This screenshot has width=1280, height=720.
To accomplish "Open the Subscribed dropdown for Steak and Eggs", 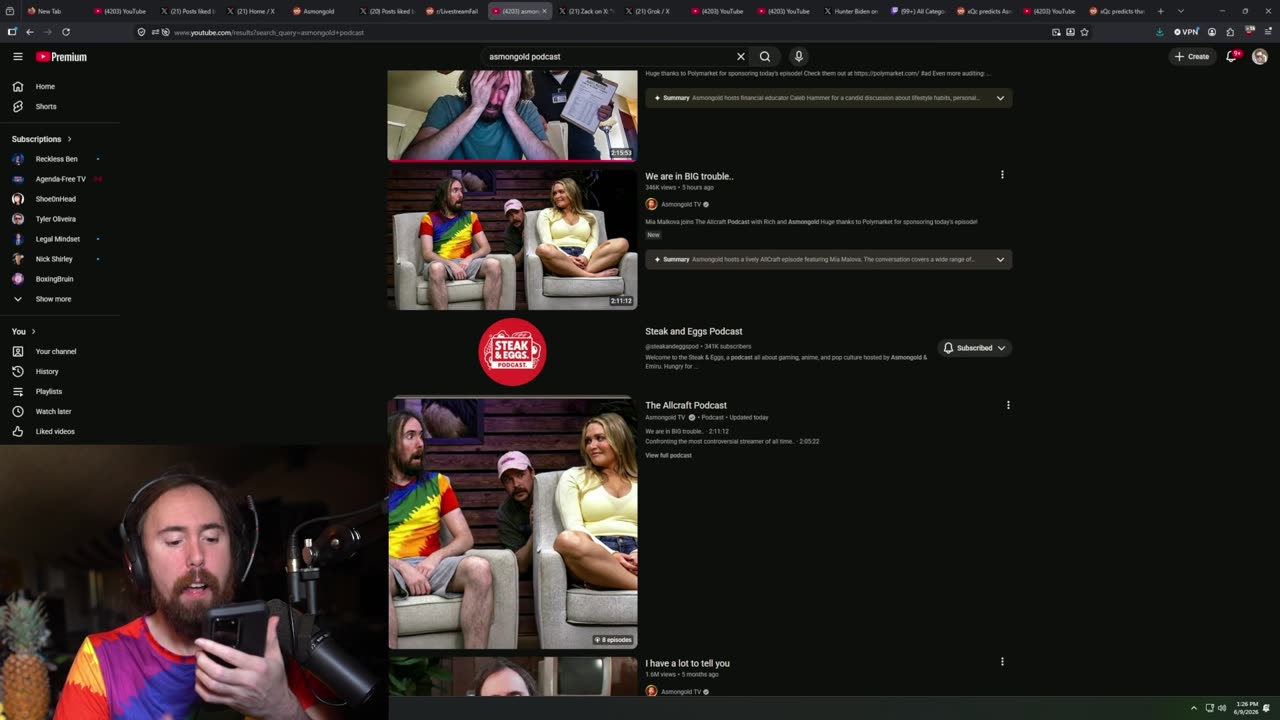I will coord(974,348).
